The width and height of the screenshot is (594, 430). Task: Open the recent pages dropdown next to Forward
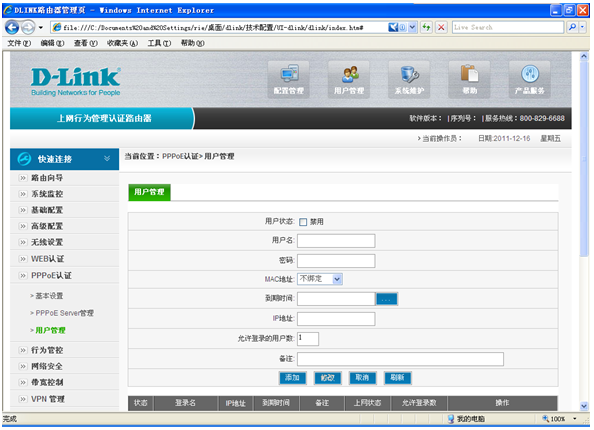pyautogui.click(x=41, y=28)
